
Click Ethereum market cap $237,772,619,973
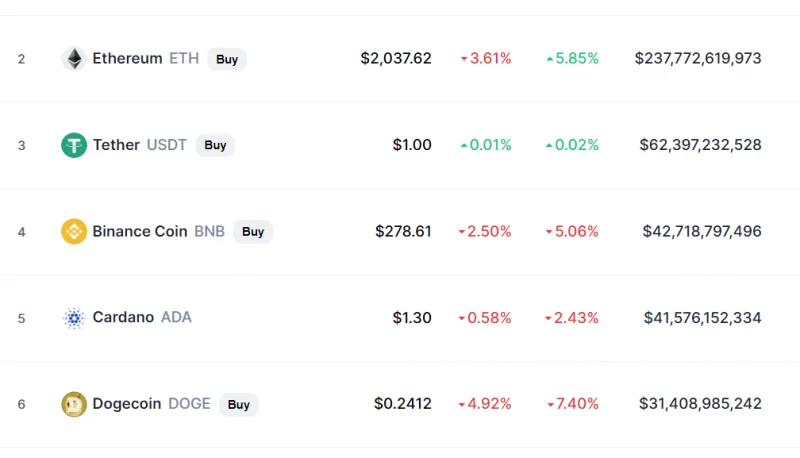click(698, 59)
